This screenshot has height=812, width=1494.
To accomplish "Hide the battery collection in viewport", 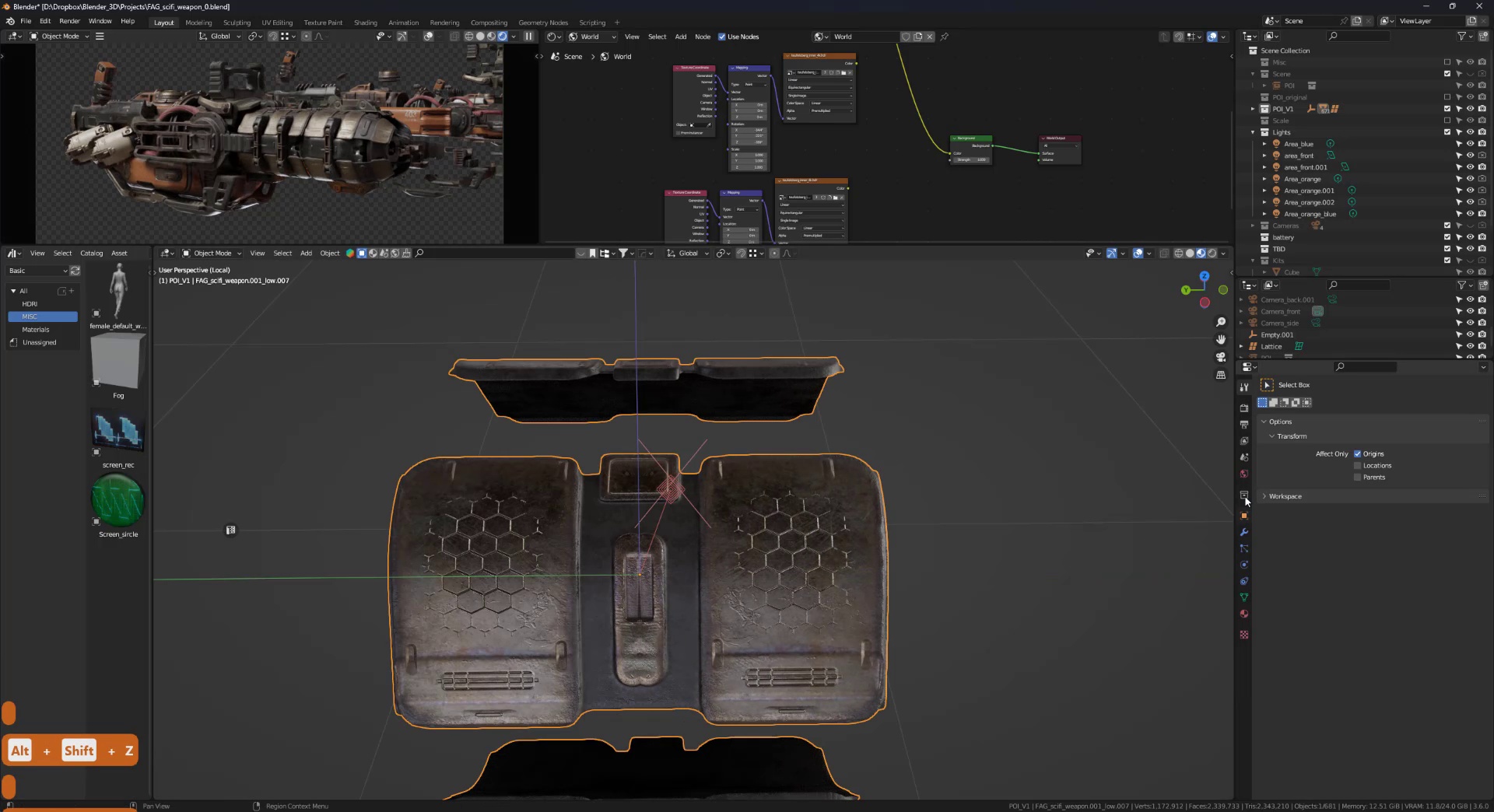I will pyautogui.click(x=1471, y=237).
